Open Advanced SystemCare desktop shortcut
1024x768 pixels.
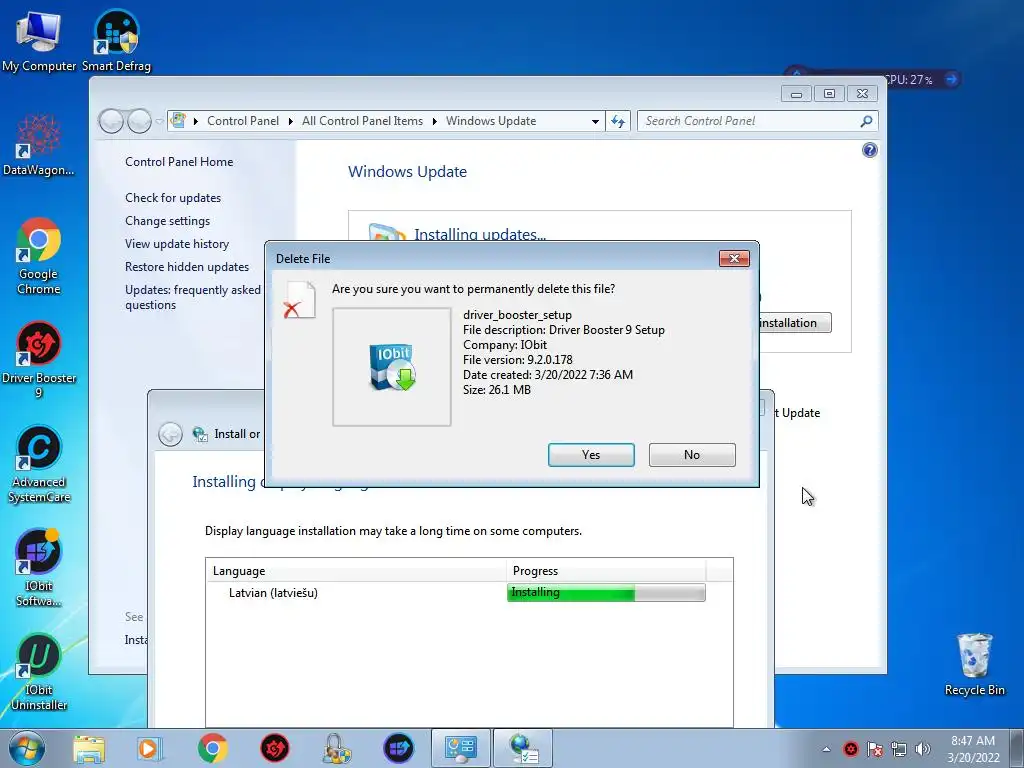[x=39, y=464]
